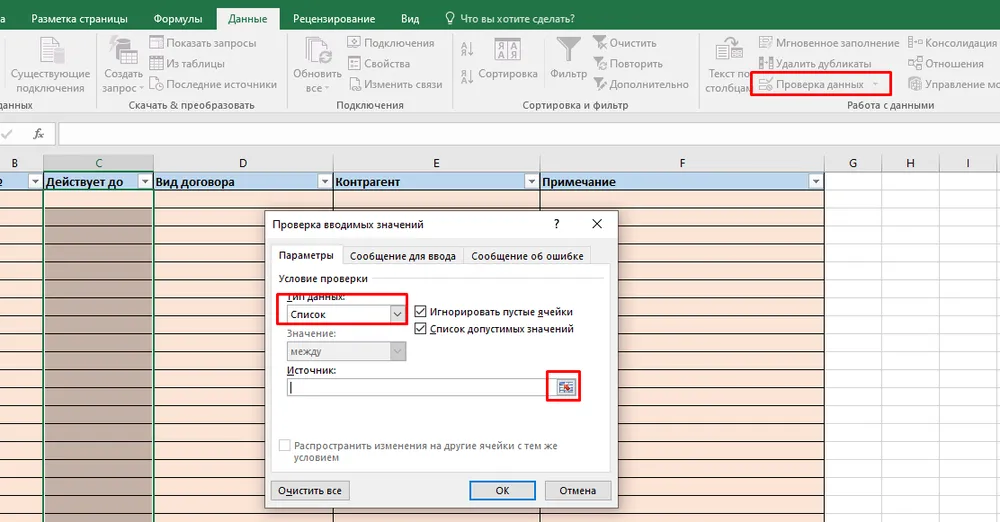Choose From table command
1000x522 pixels.
pyautogui.click(x=187, y=63)
